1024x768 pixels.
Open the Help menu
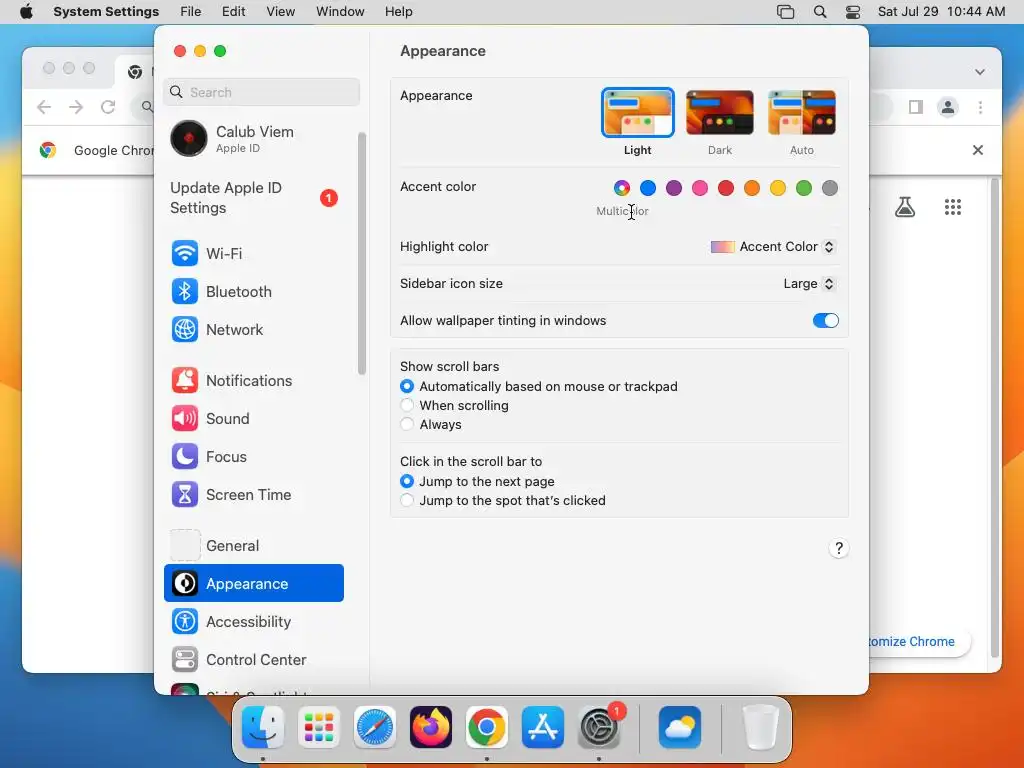coord(398,12)
